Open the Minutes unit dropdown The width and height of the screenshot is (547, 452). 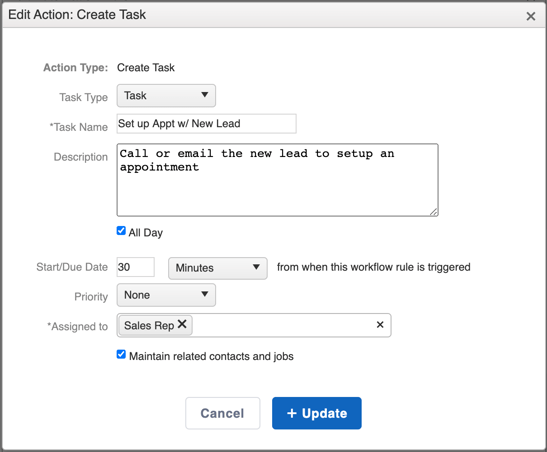(218, 268)
